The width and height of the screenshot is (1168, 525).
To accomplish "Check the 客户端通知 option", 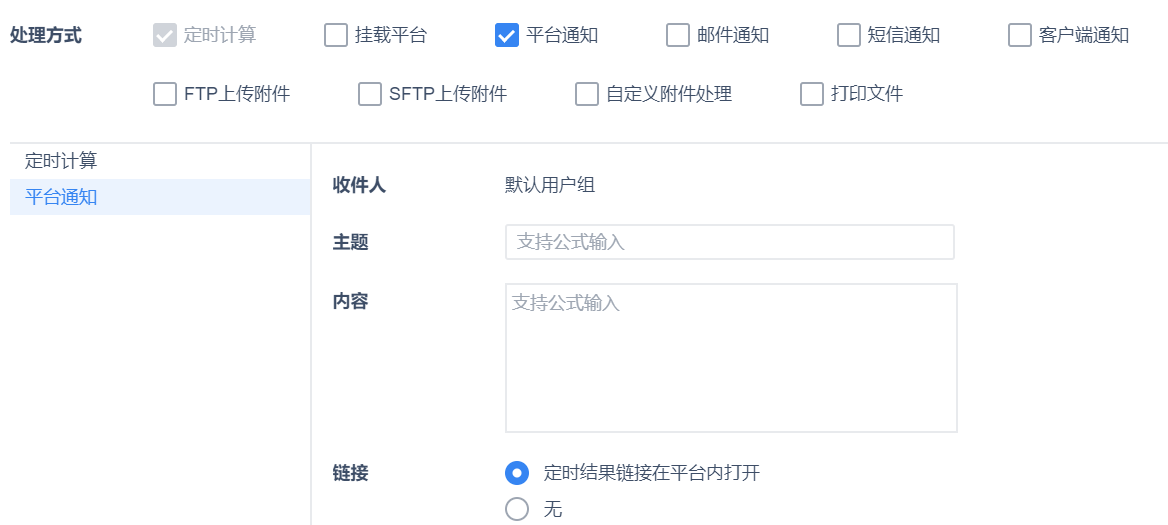I will (x=1020, y=35).
